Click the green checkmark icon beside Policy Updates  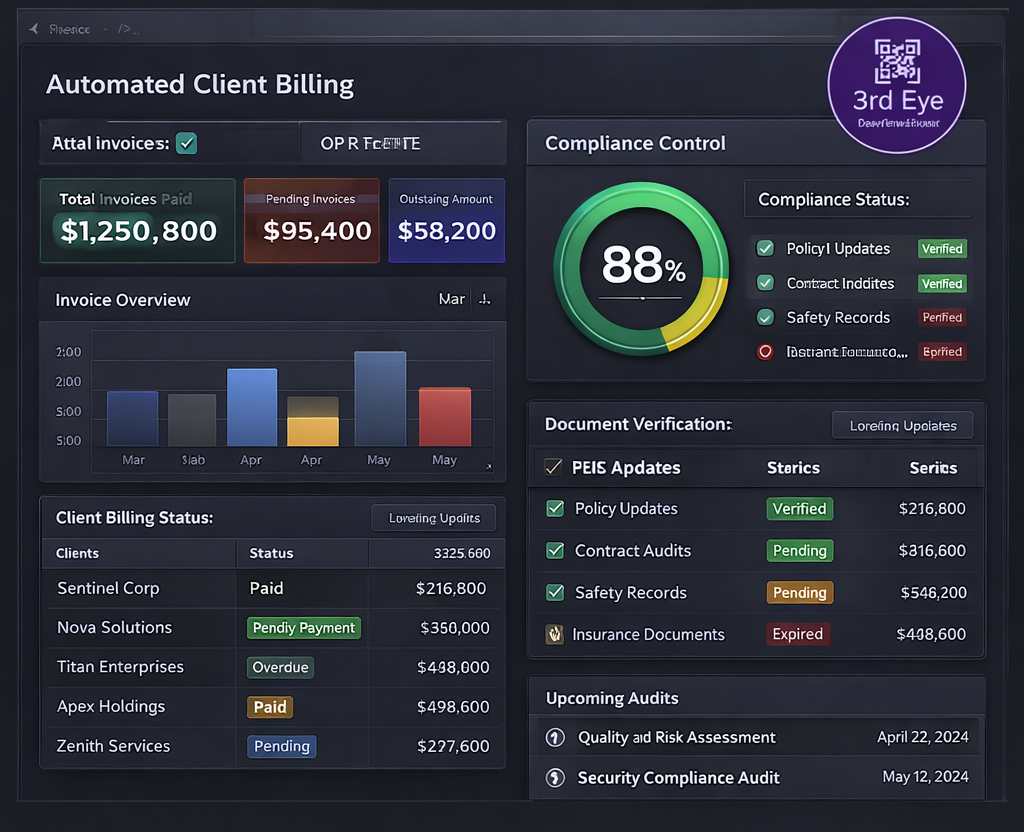click(x=765, y=249)
